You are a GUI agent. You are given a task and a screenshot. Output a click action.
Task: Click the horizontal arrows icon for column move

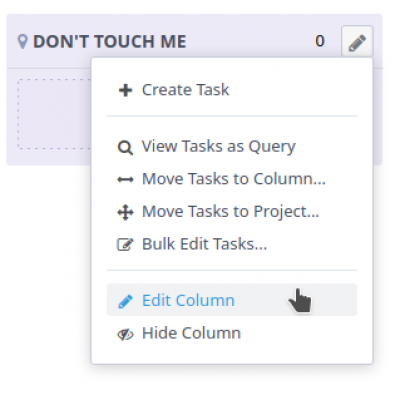point(125,180)
